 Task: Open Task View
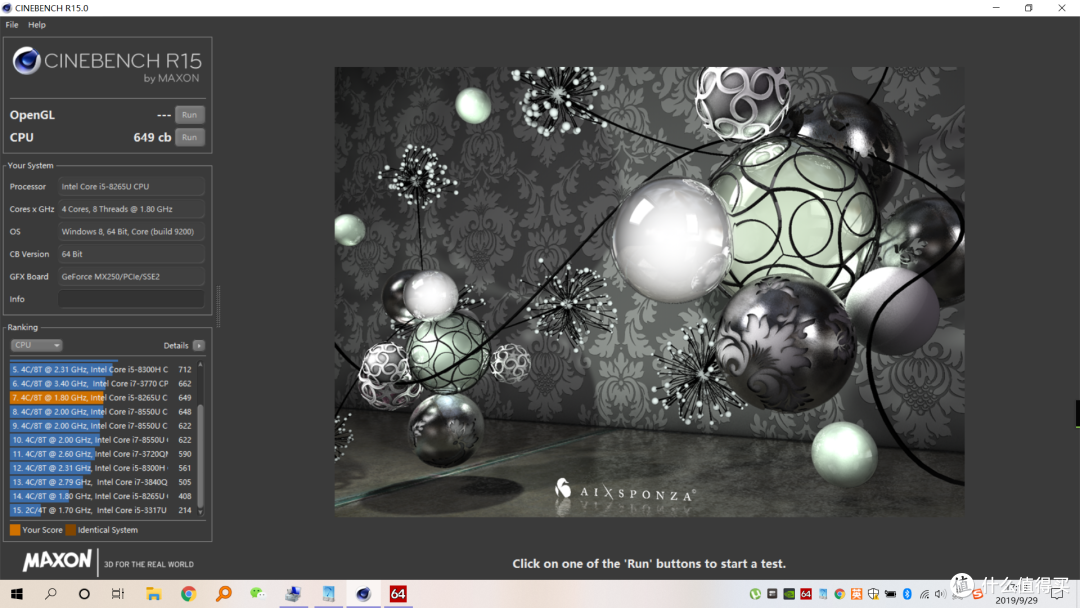(x=118, y=594)
